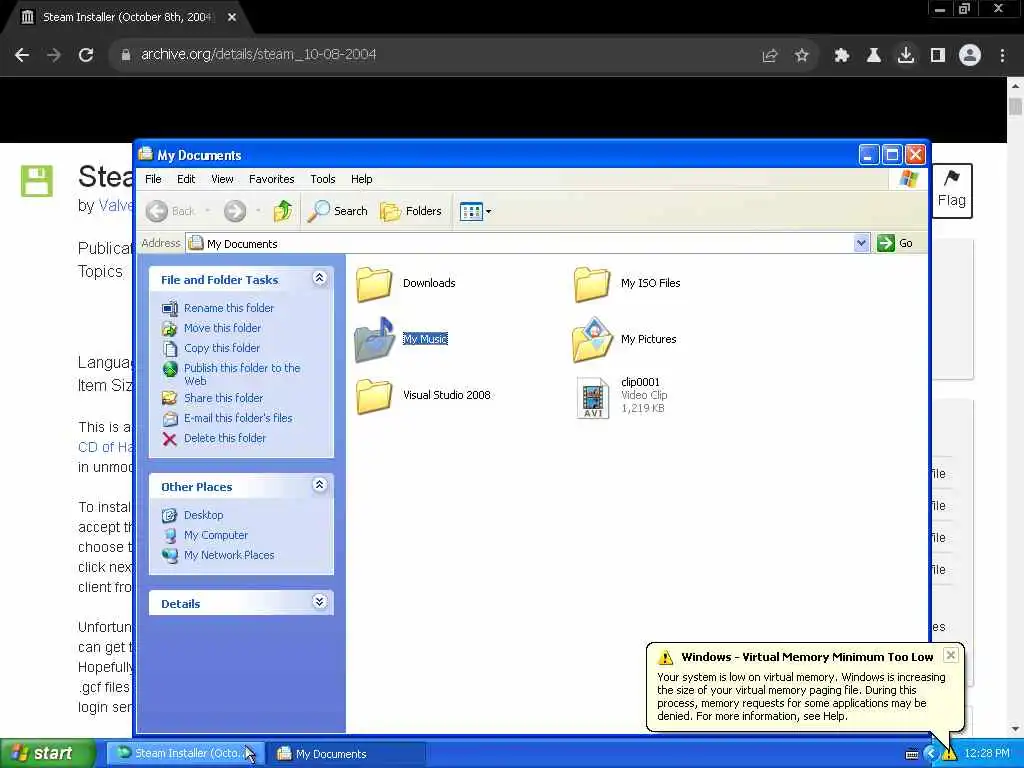This screenshot has height=768, width=1024.
Task: Toggle browser side panel icon
Action: click(938, 55)
